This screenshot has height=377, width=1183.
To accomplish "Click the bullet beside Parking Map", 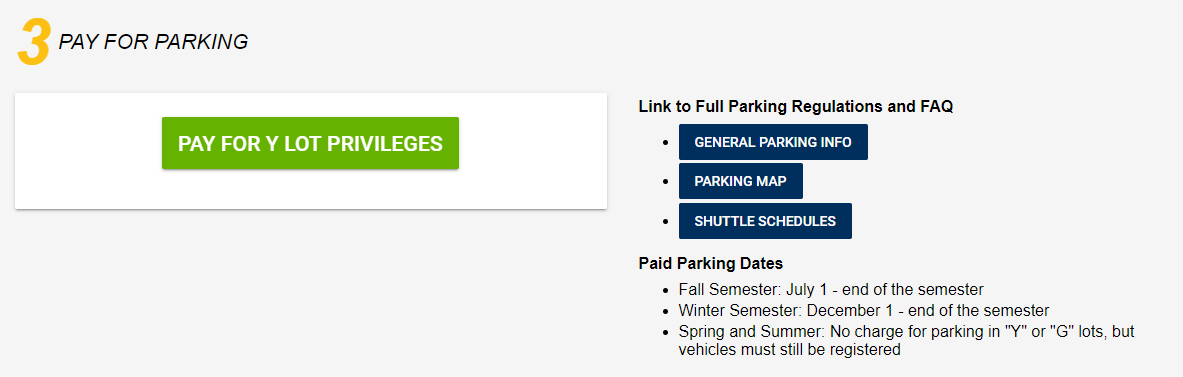I will click(x=665, y=182).
